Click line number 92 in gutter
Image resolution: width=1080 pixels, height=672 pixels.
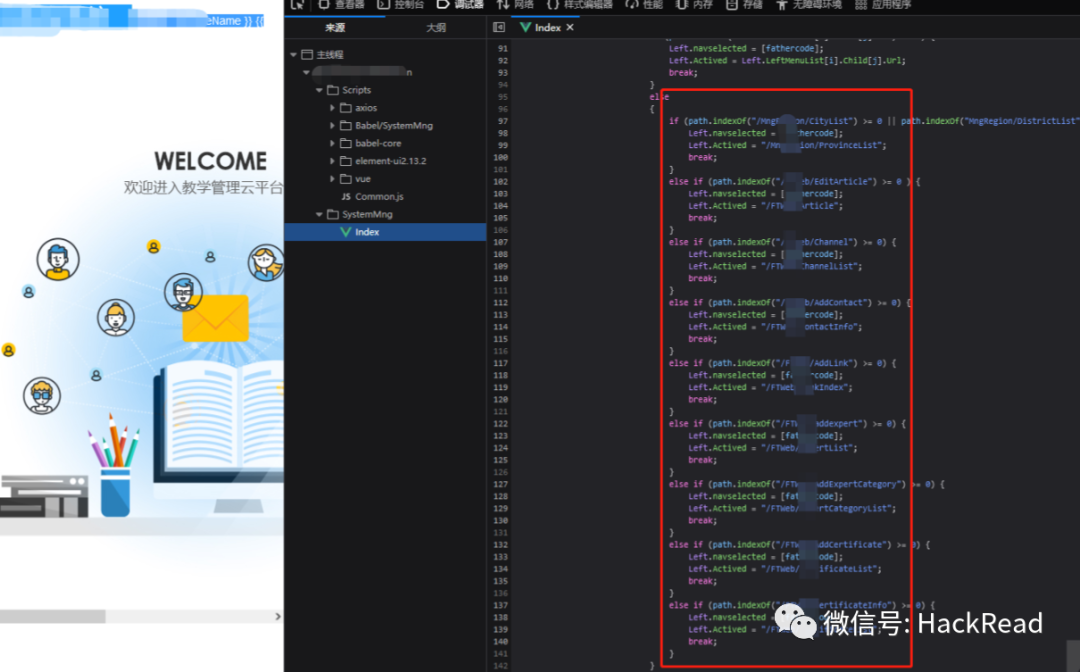pyautogui.click(x=502, y=61)
